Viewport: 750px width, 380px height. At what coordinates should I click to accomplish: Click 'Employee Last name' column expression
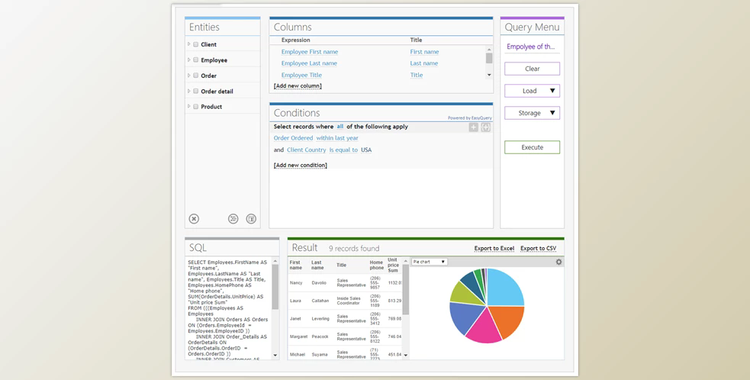pos(309,63)
